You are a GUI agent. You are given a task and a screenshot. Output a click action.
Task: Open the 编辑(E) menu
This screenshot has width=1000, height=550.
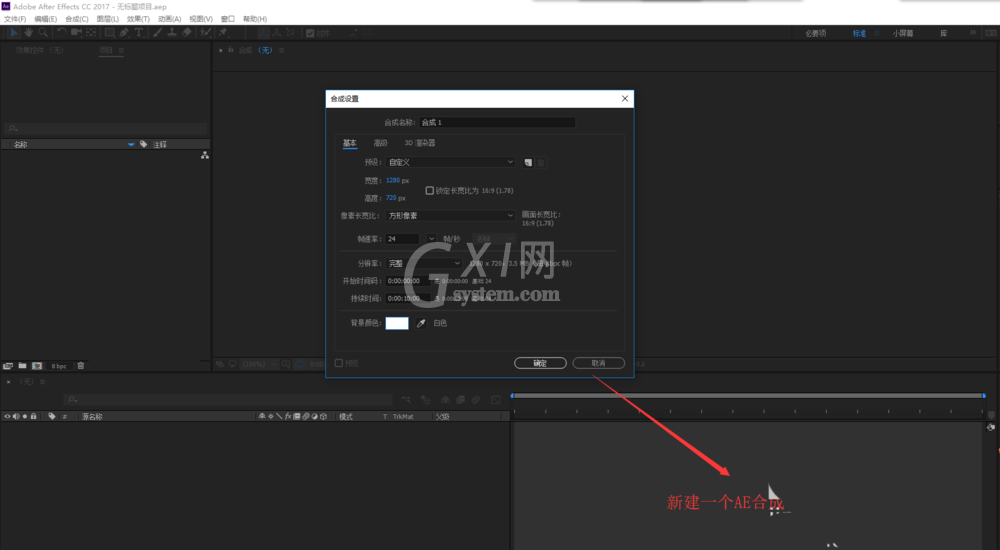pyautogui.click(x=45, y=19)
